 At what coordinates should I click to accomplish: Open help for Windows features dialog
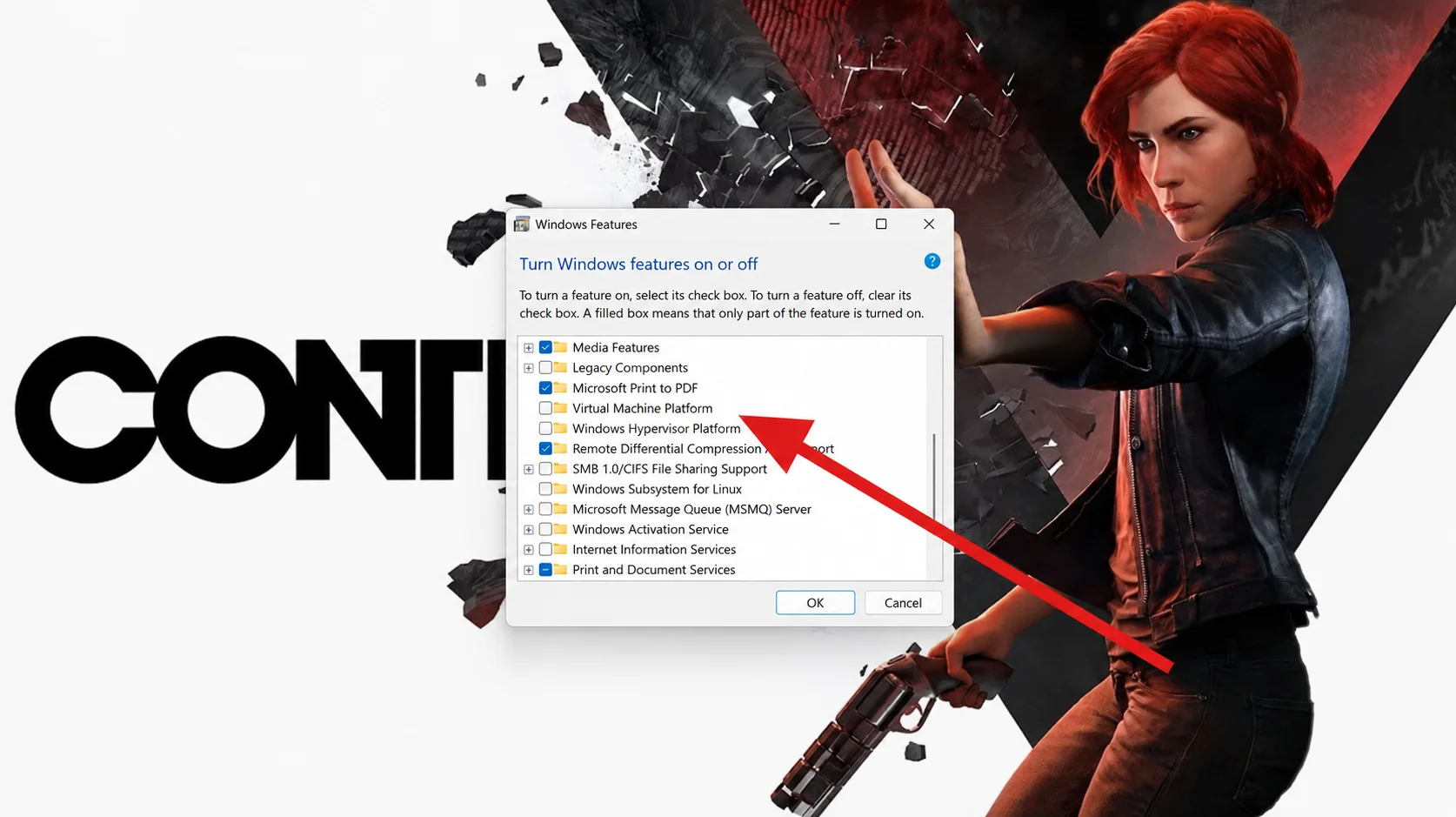[932, 261]
